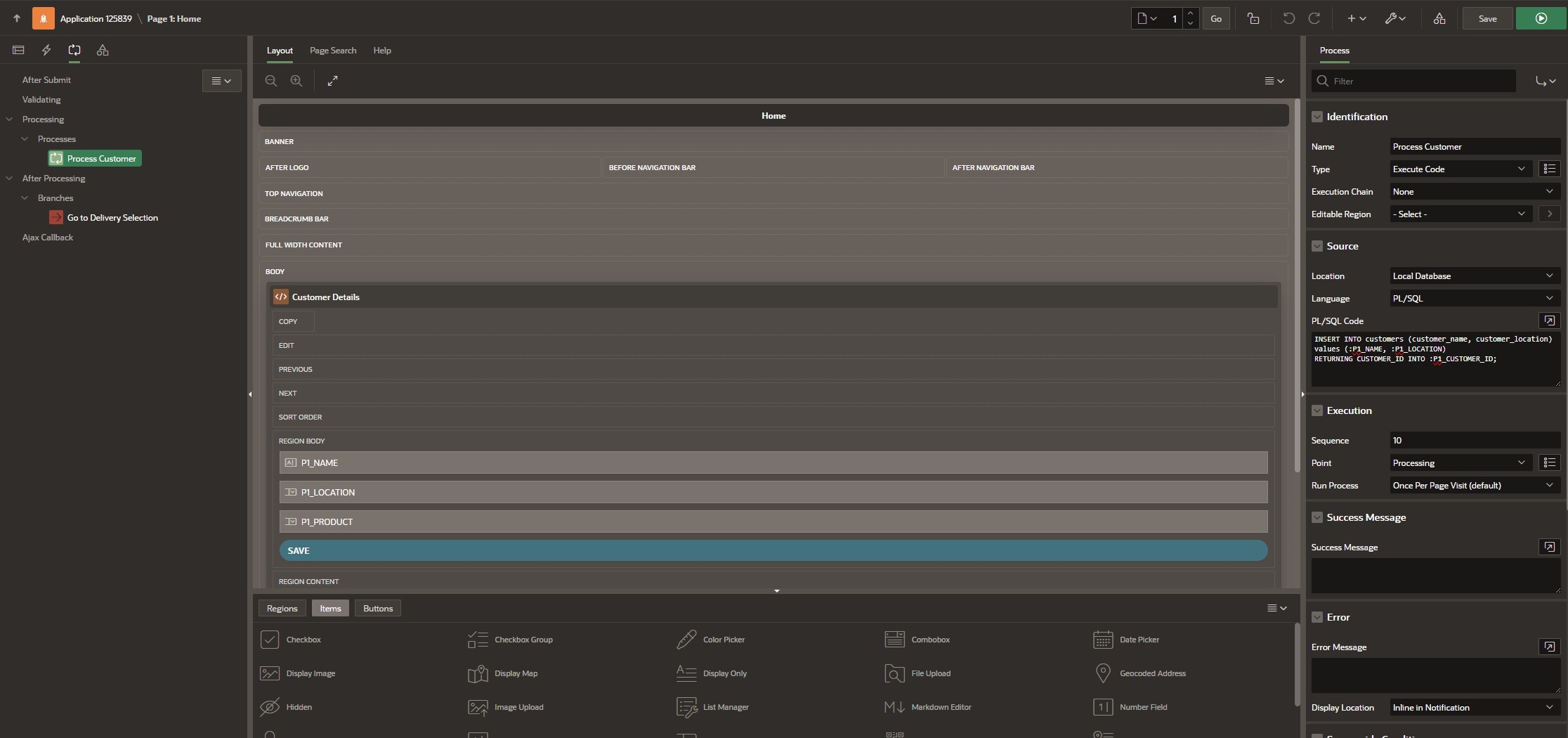Select the Layout tab
This screenshot has width=1568, height=738.
(280, 51)
